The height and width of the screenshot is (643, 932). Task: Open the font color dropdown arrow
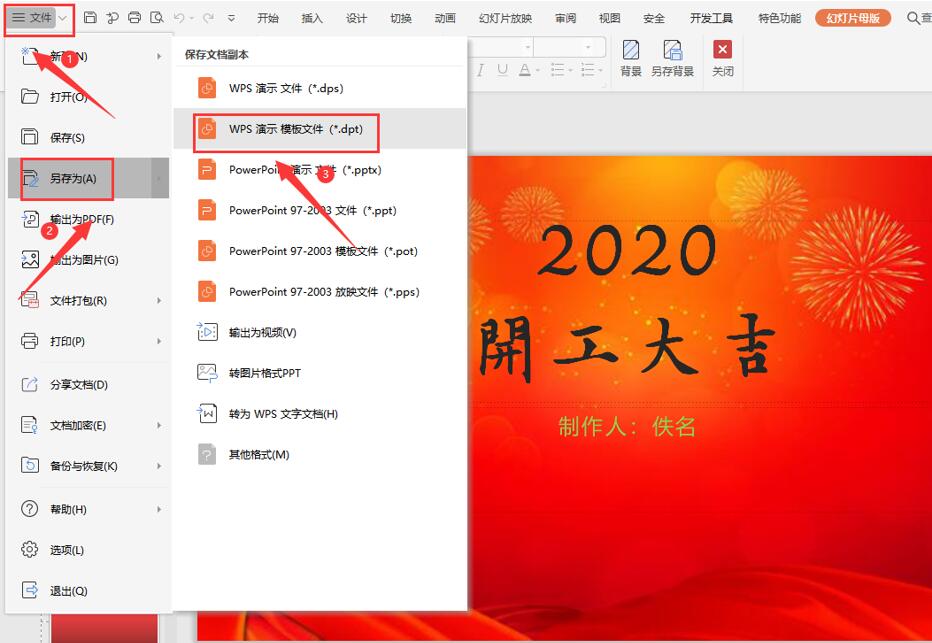pyautogui.click(x=538, y=71)
